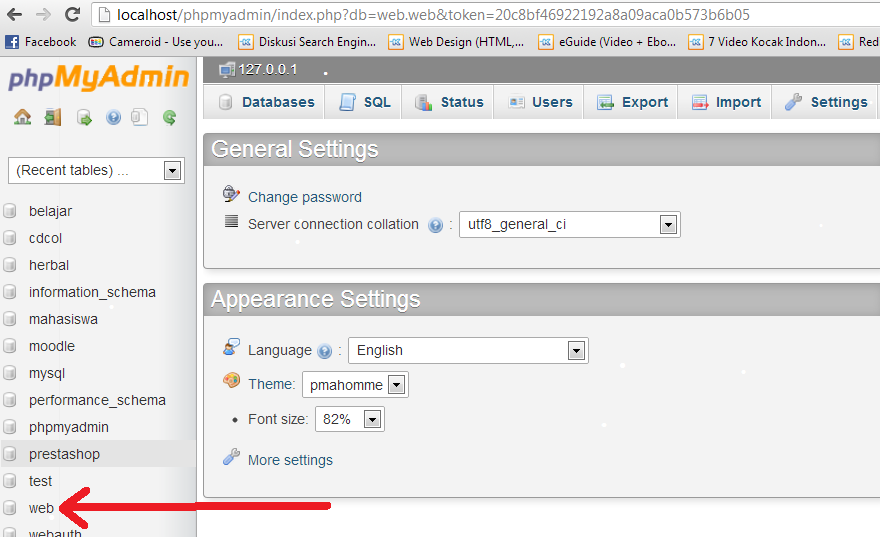Click the browser forward arrow

(x=43, y=15)
